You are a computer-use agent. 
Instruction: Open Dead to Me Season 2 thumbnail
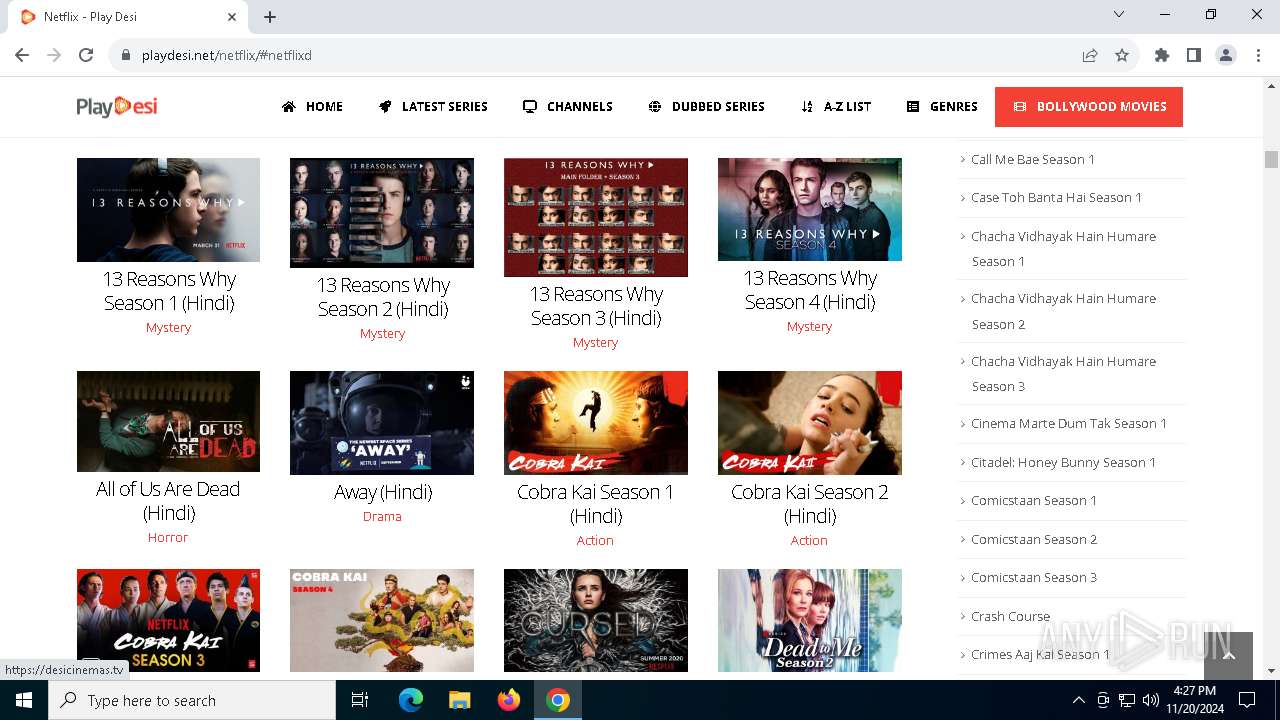click(x=810, y=620)
